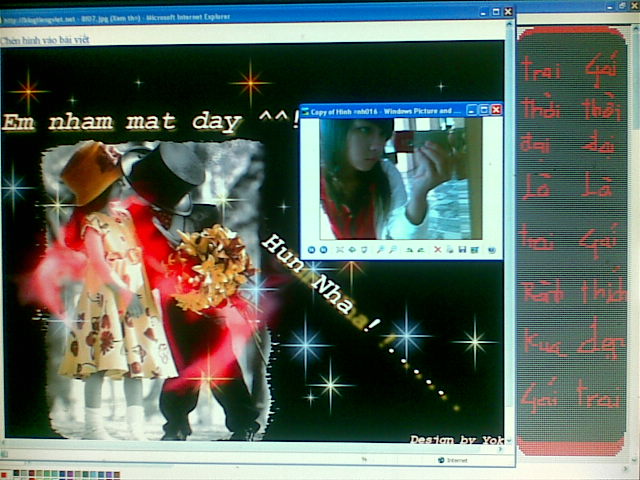The image size is (640, 480).
Task: Click Paint window vertical scrollbar up arrow
Action: pos(636,28)
